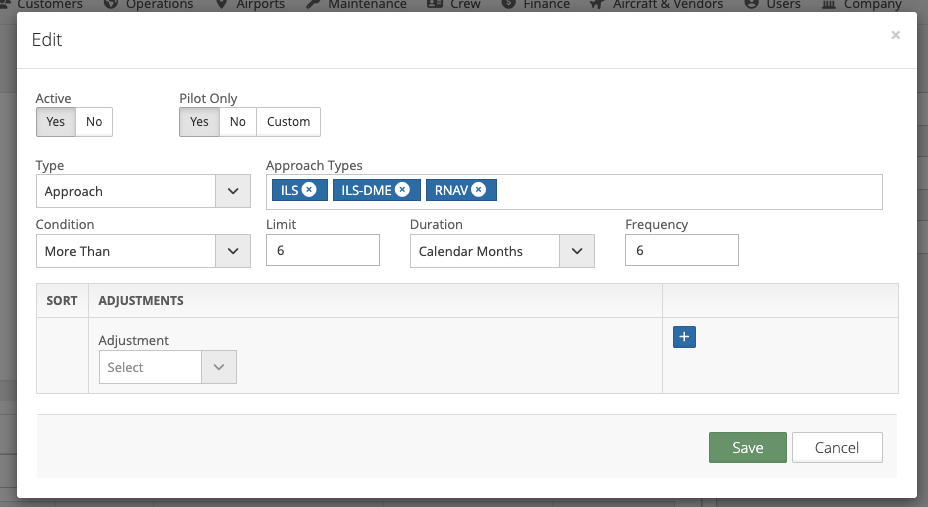
Task: Cancel the Edit dialog
Action: 837,447
